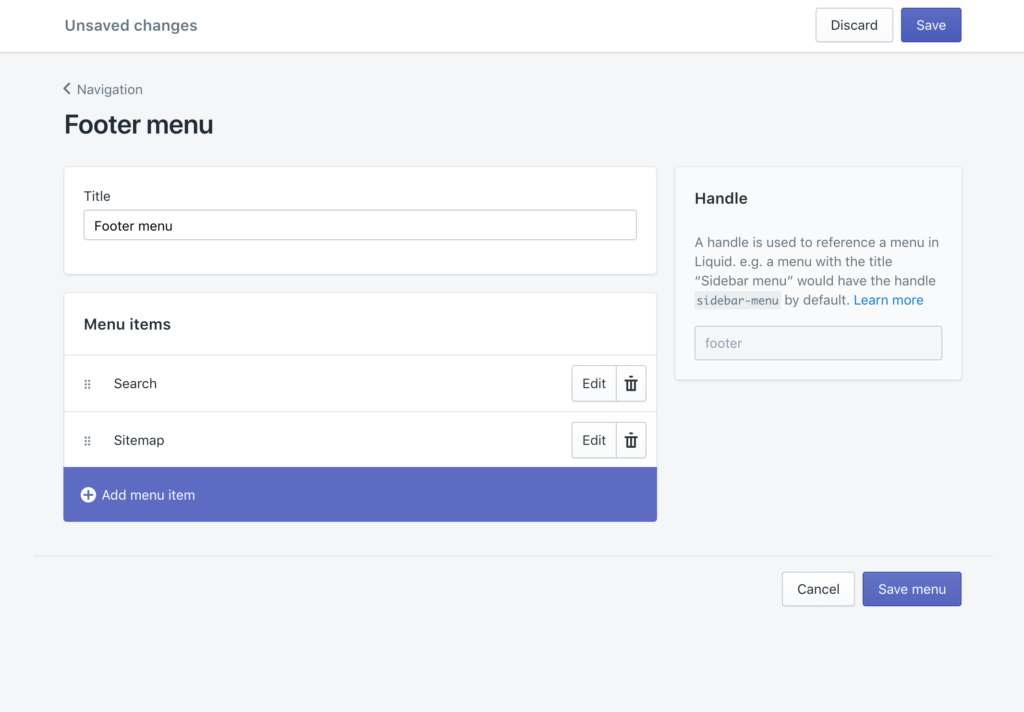Click the plus icon in Add menu item

point(88,495)
